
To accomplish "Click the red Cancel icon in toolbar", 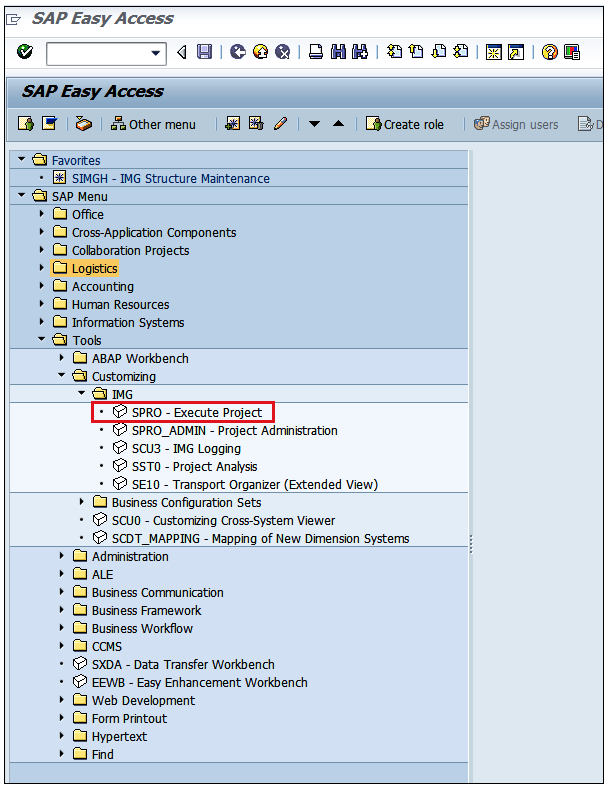I will click(x=282, y=53).
